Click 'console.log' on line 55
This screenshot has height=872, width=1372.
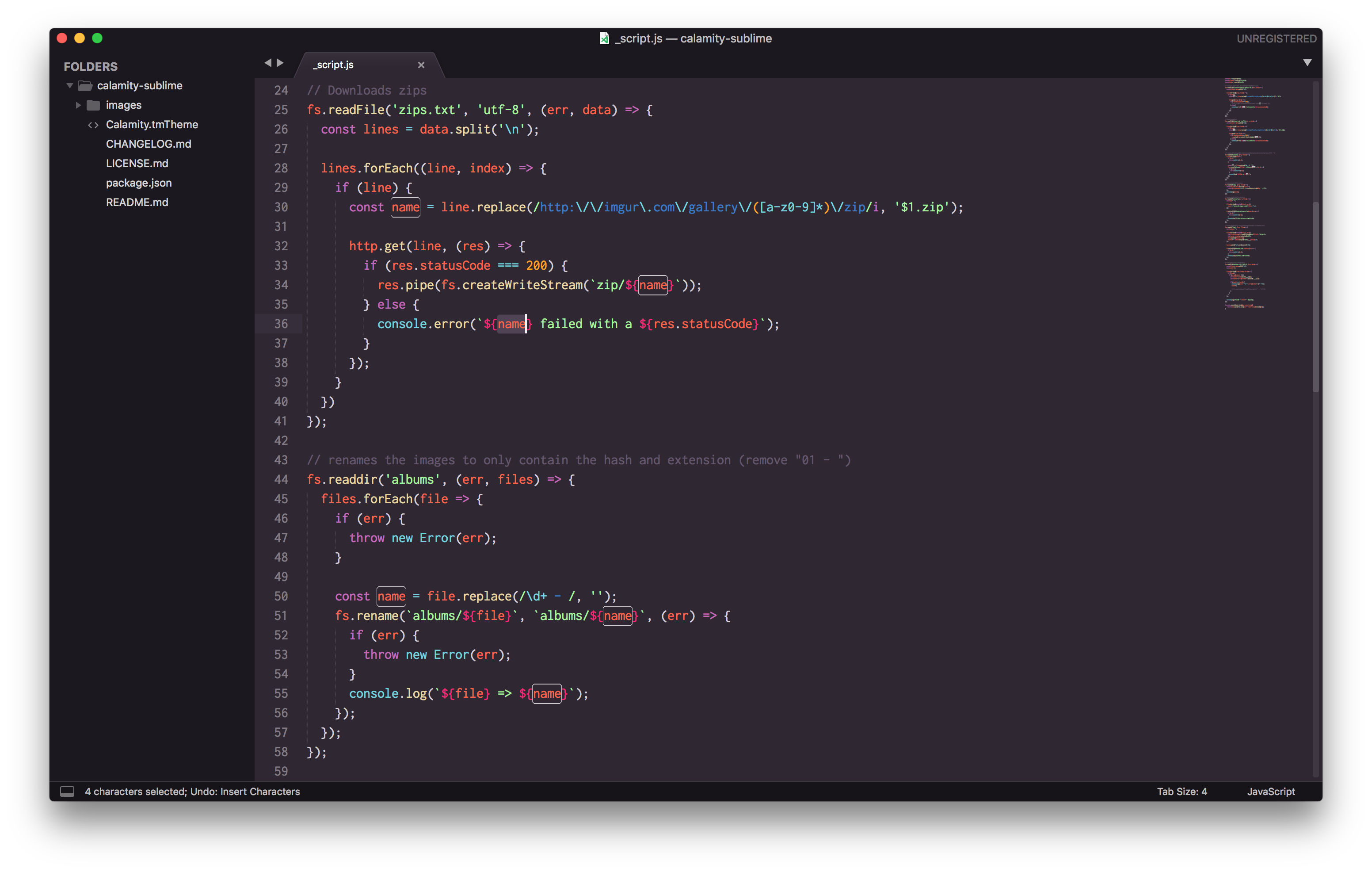click(x=388, y=693)
